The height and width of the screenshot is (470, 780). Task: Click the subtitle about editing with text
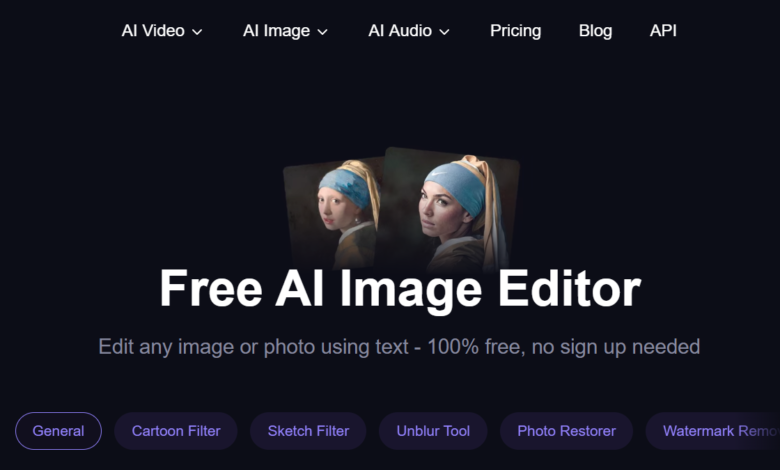[x=399, y=347]
